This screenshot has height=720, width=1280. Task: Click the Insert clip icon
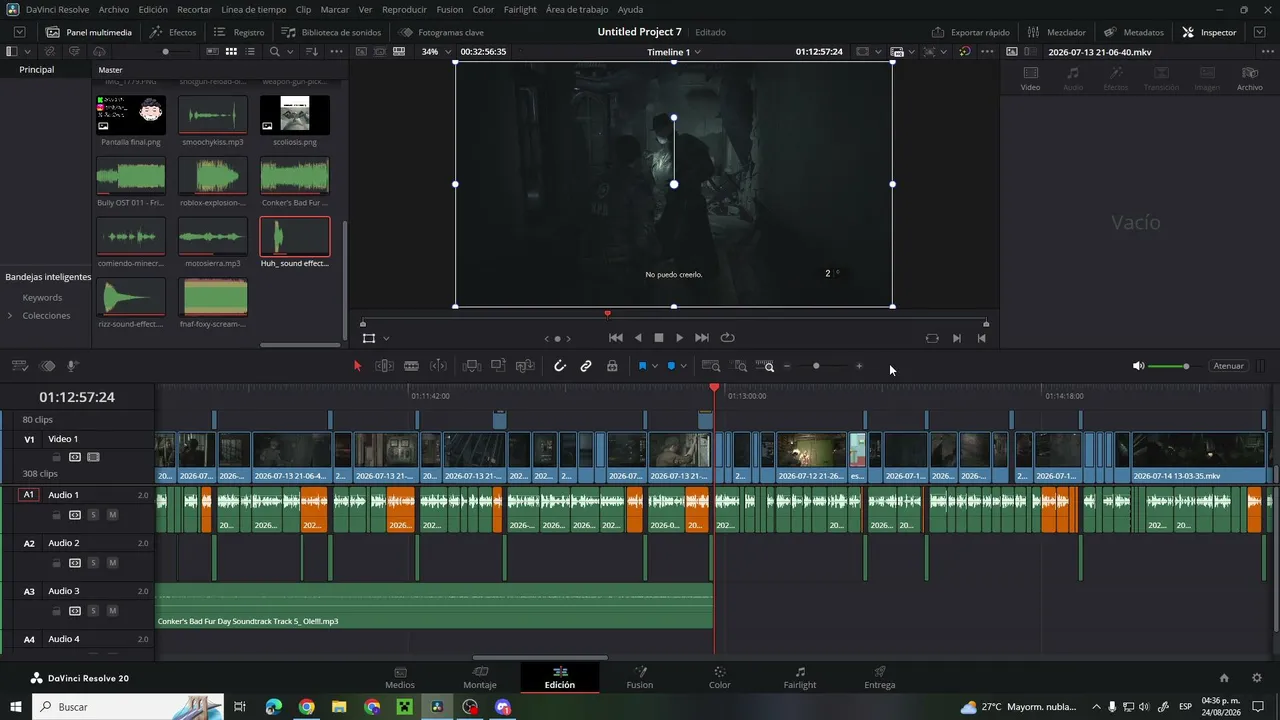pos(472,366)
